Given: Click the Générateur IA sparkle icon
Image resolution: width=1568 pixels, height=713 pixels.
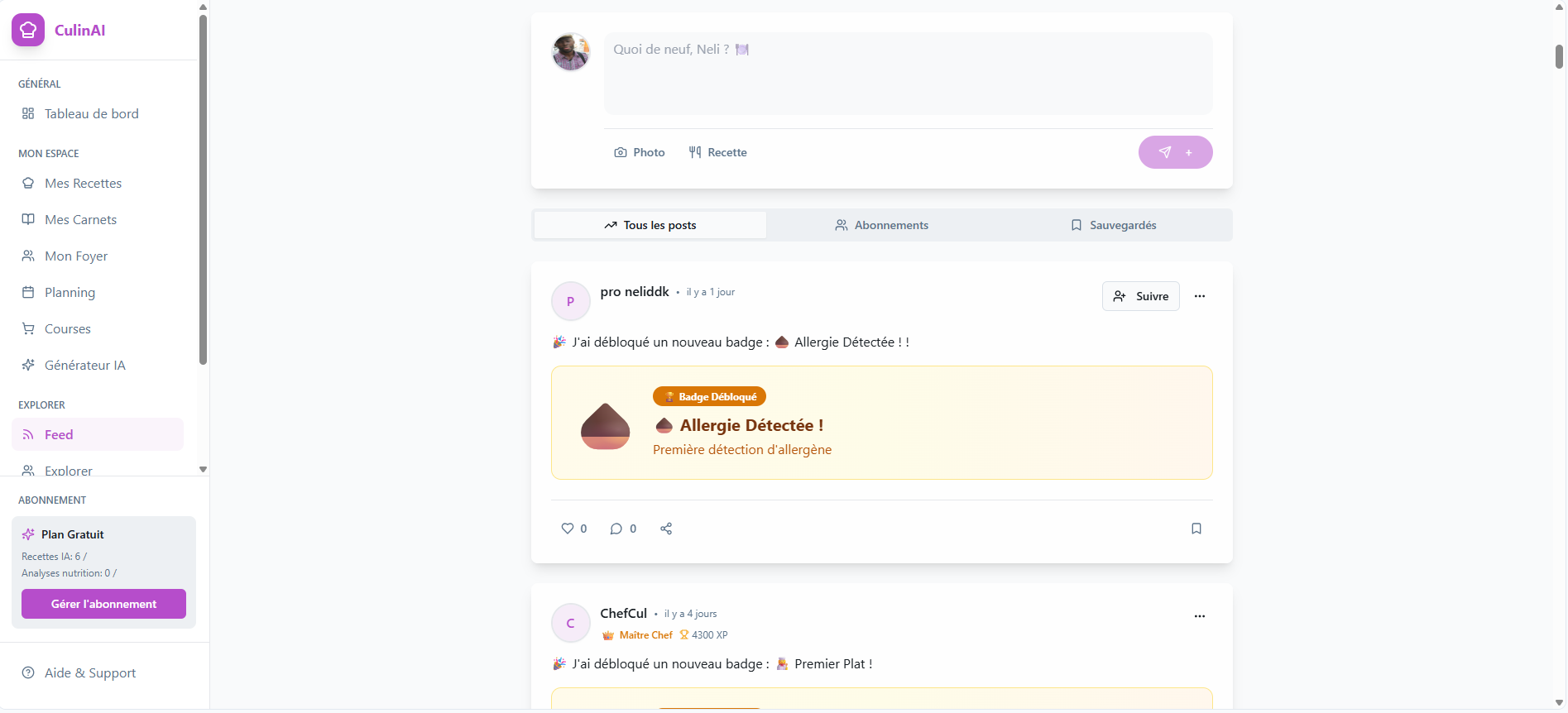Looking at the screenshot, I should (x=28, y=365).
